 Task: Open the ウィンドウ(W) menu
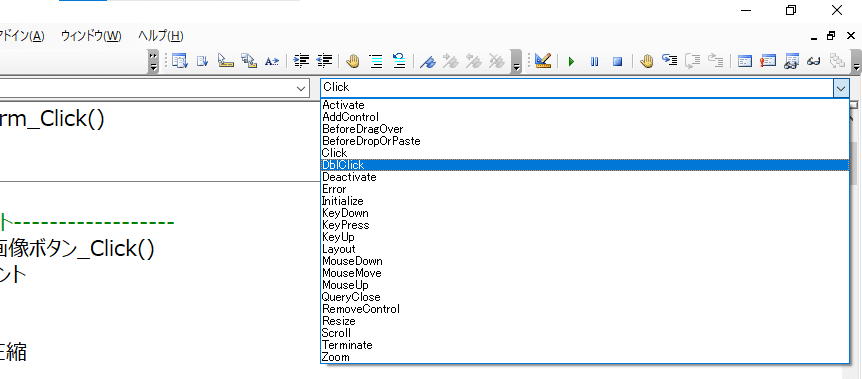tap(91, 36)
